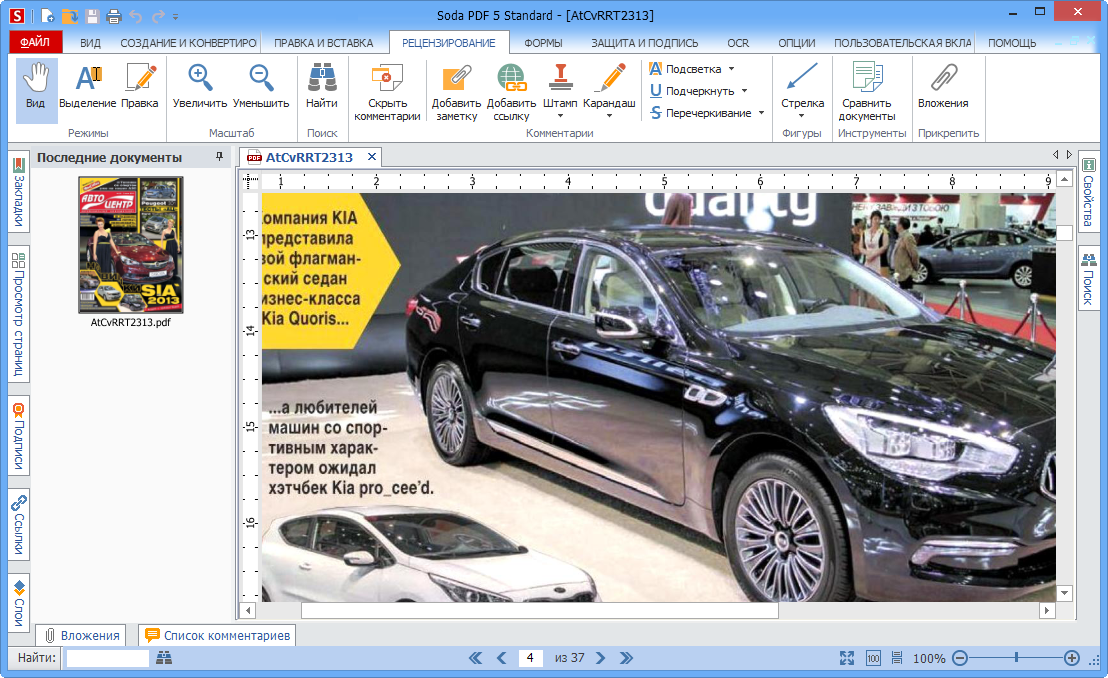Expand Подсветка dropdown arrow
The image size is (1108, 678).
pyautogui.click(x=731, y=69)
